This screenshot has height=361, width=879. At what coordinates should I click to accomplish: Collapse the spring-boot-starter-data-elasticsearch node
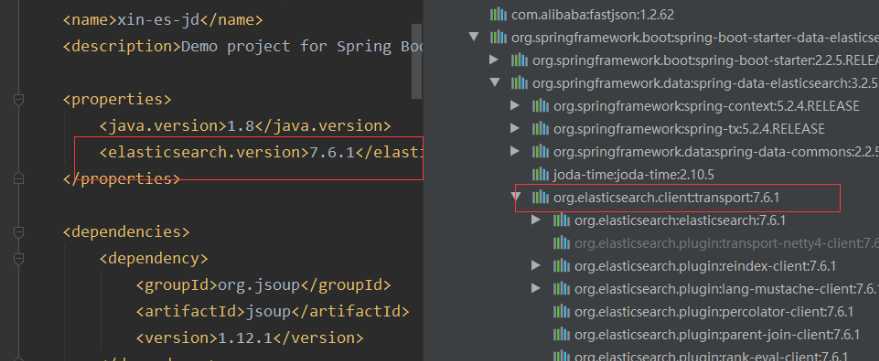coord(474,37)
